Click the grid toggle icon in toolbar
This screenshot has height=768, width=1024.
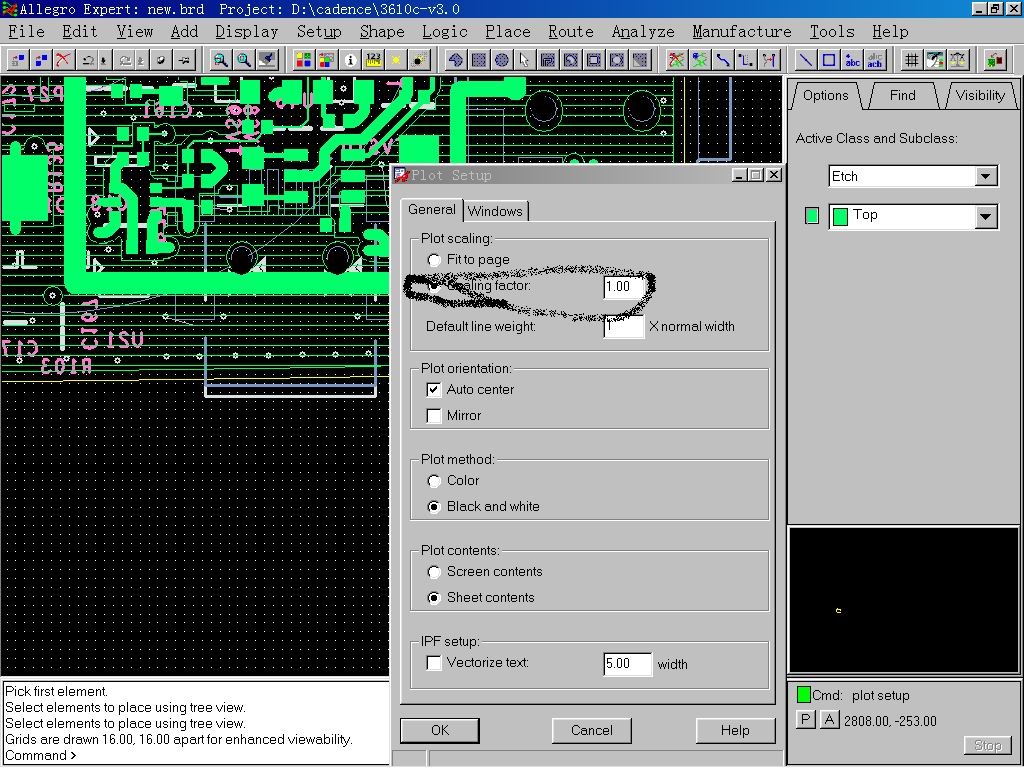(x=911, y=60)
